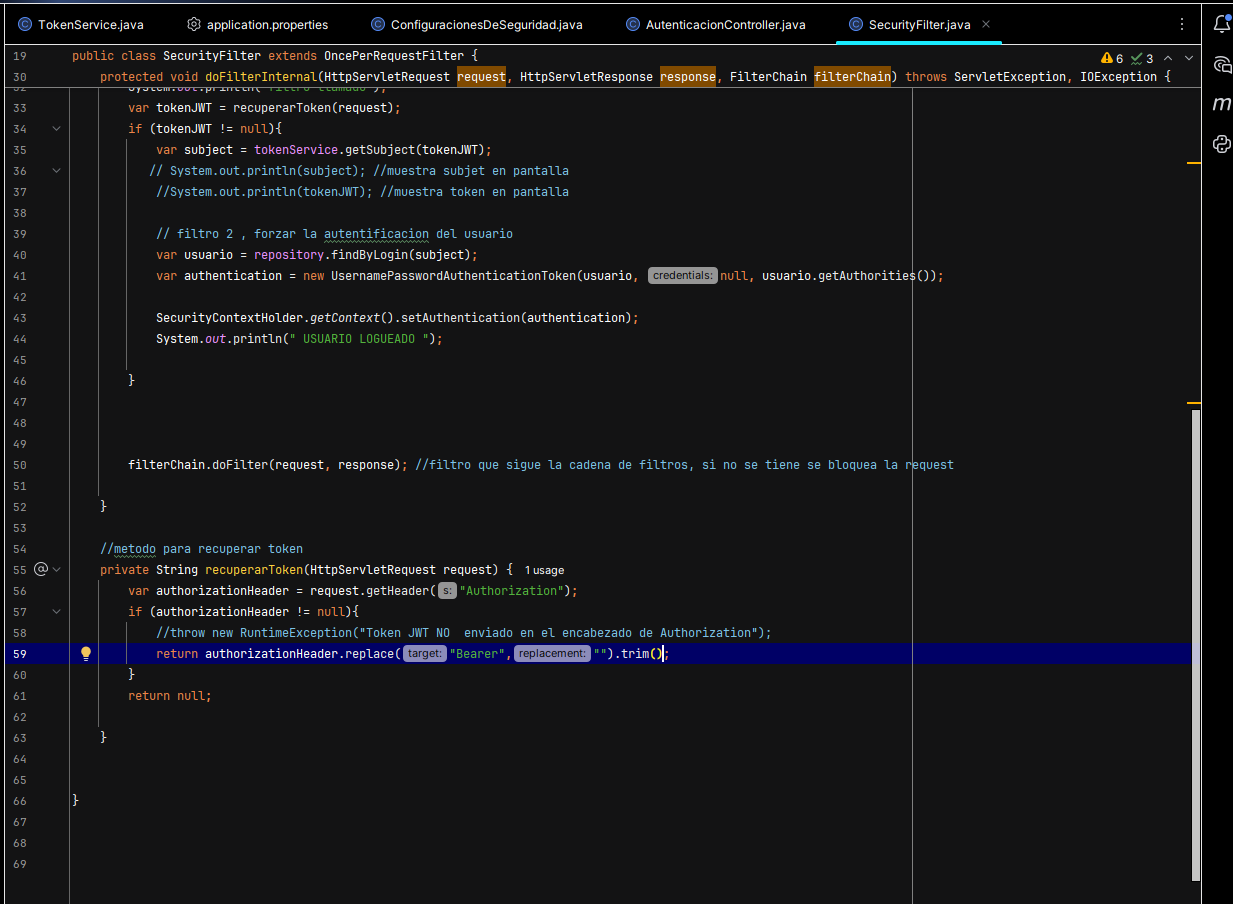Click the "target:" parameter hint

coord(425,653)
